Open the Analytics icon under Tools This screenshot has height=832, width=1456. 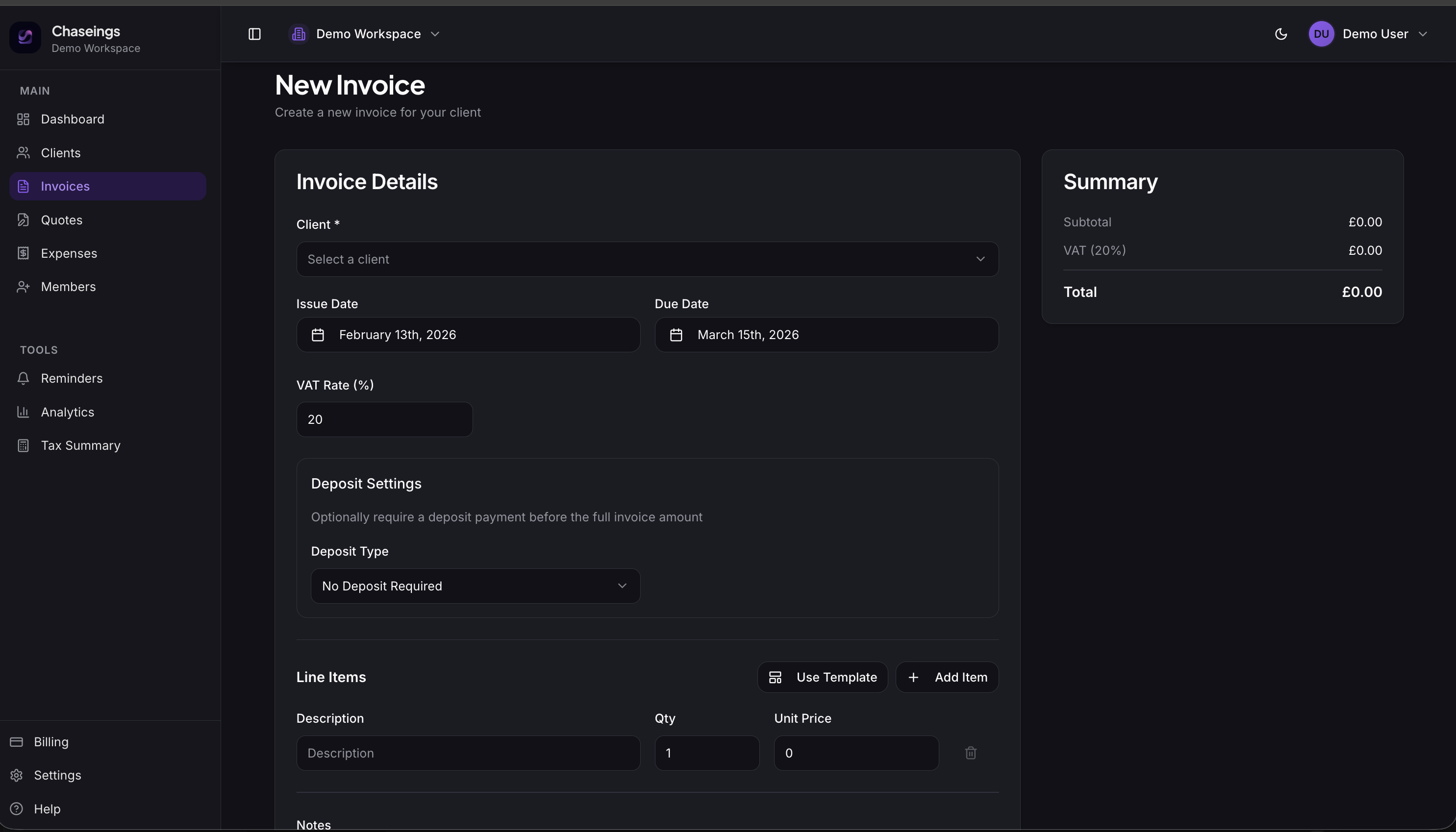pos(23,412)
